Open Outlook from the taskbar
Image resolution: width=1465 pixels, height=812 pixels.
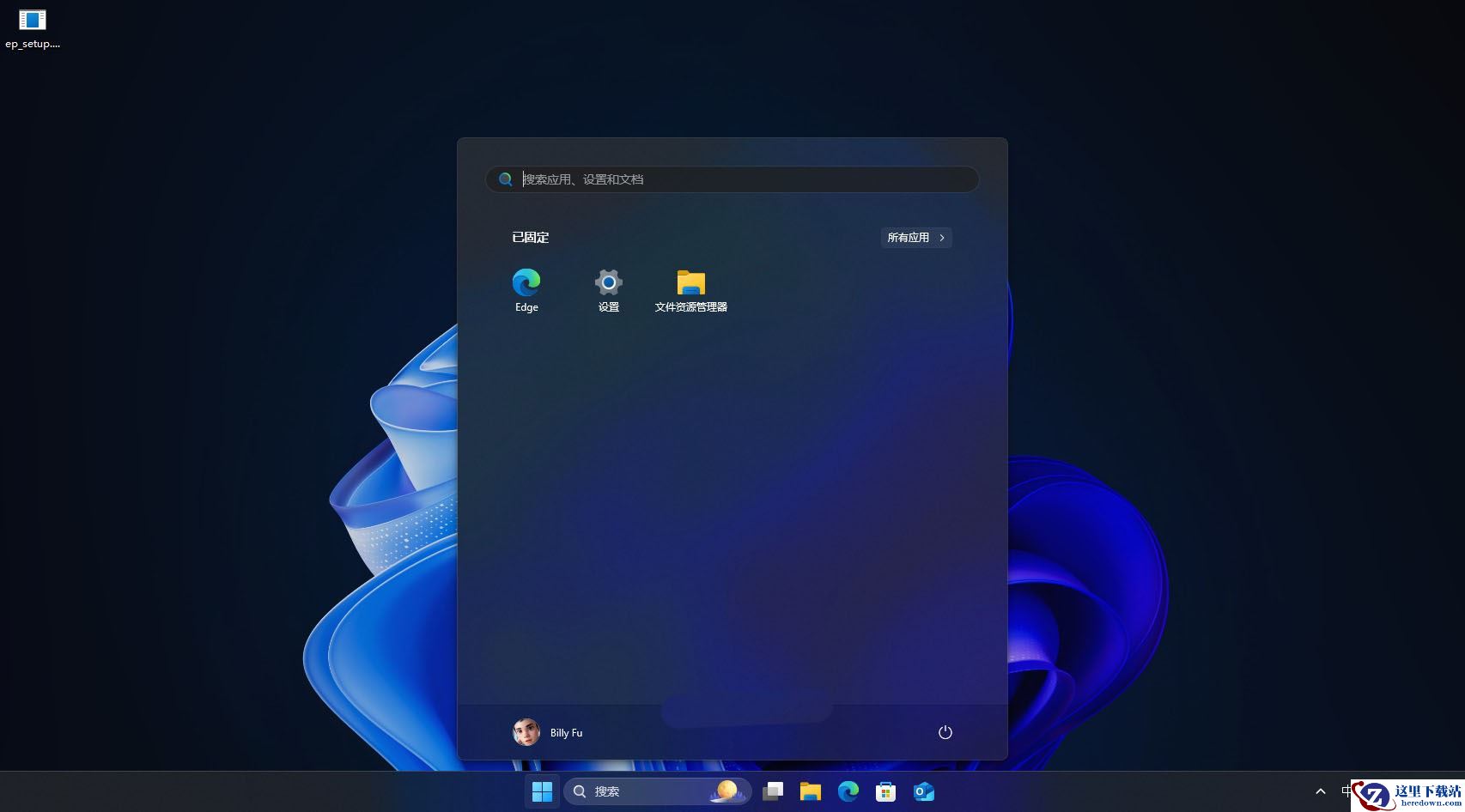924,791
